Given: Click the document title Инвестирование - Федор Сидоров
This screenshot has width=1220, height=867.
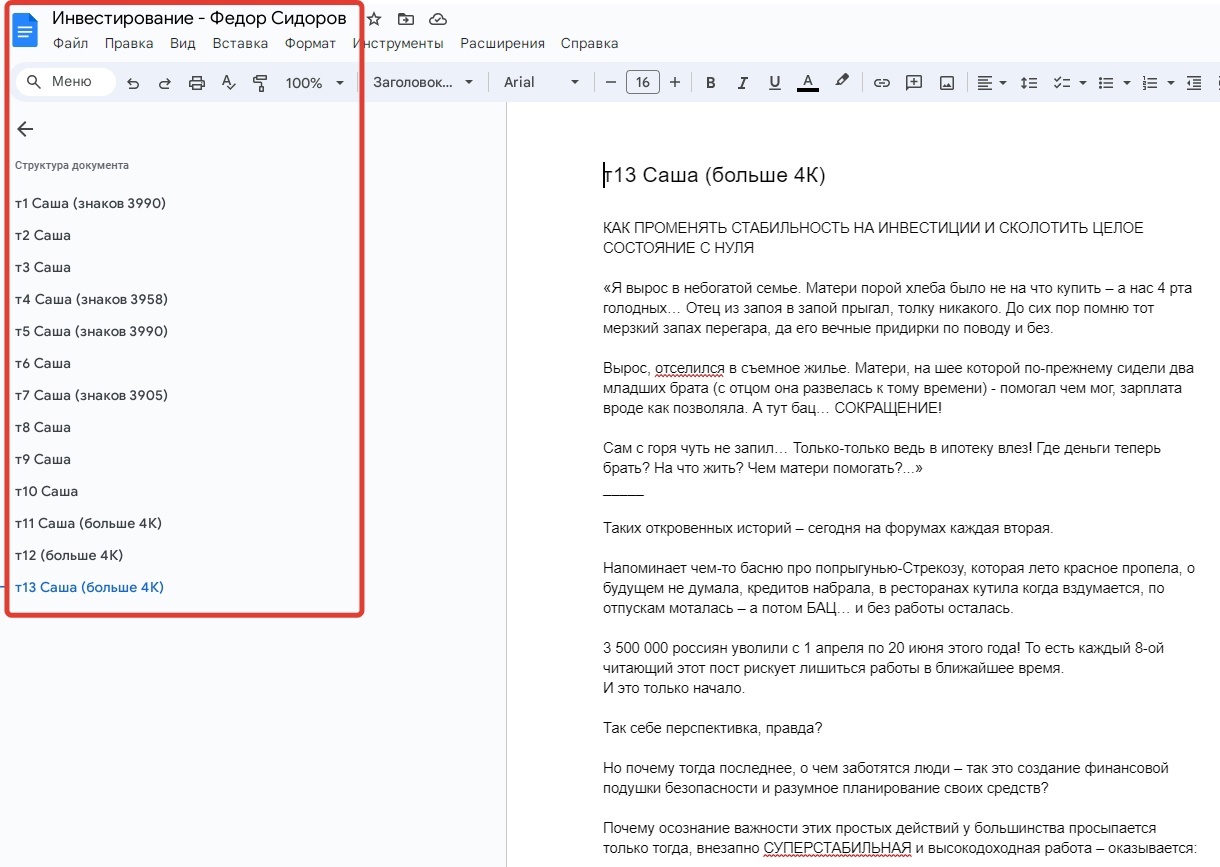Looking at the screenshot, I should click(x=199, y=18).
